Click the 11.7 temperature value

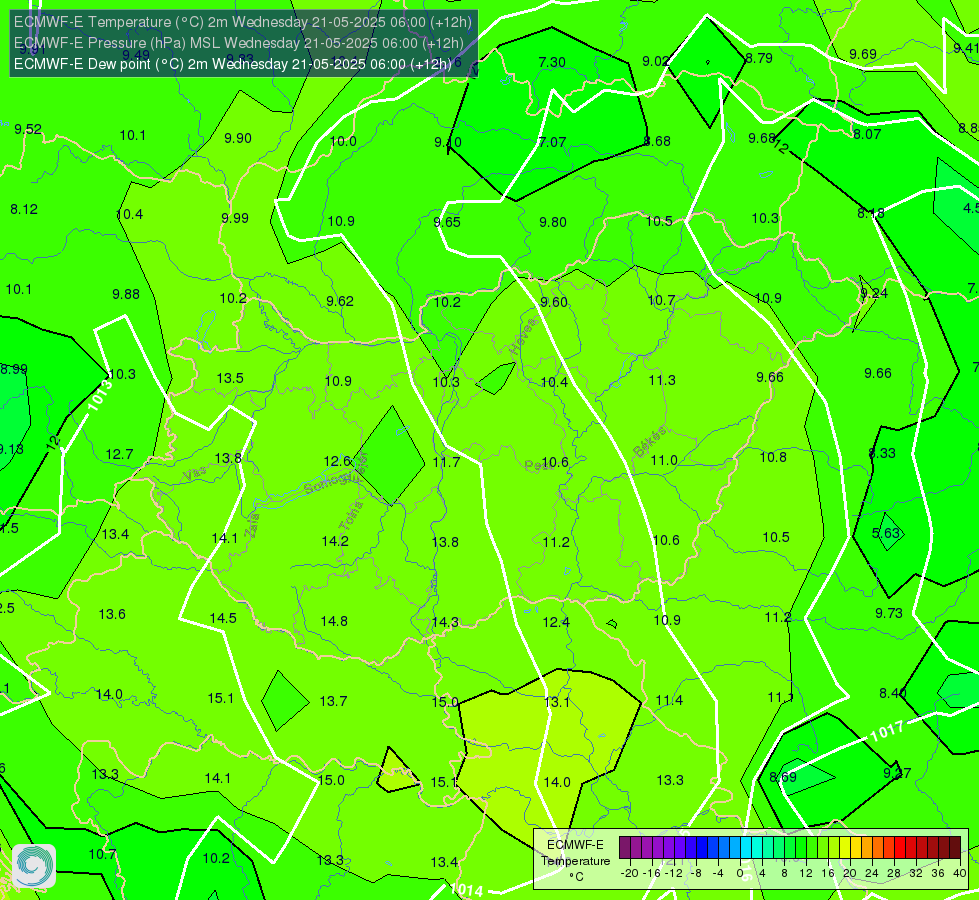click(x=446, y=462)
